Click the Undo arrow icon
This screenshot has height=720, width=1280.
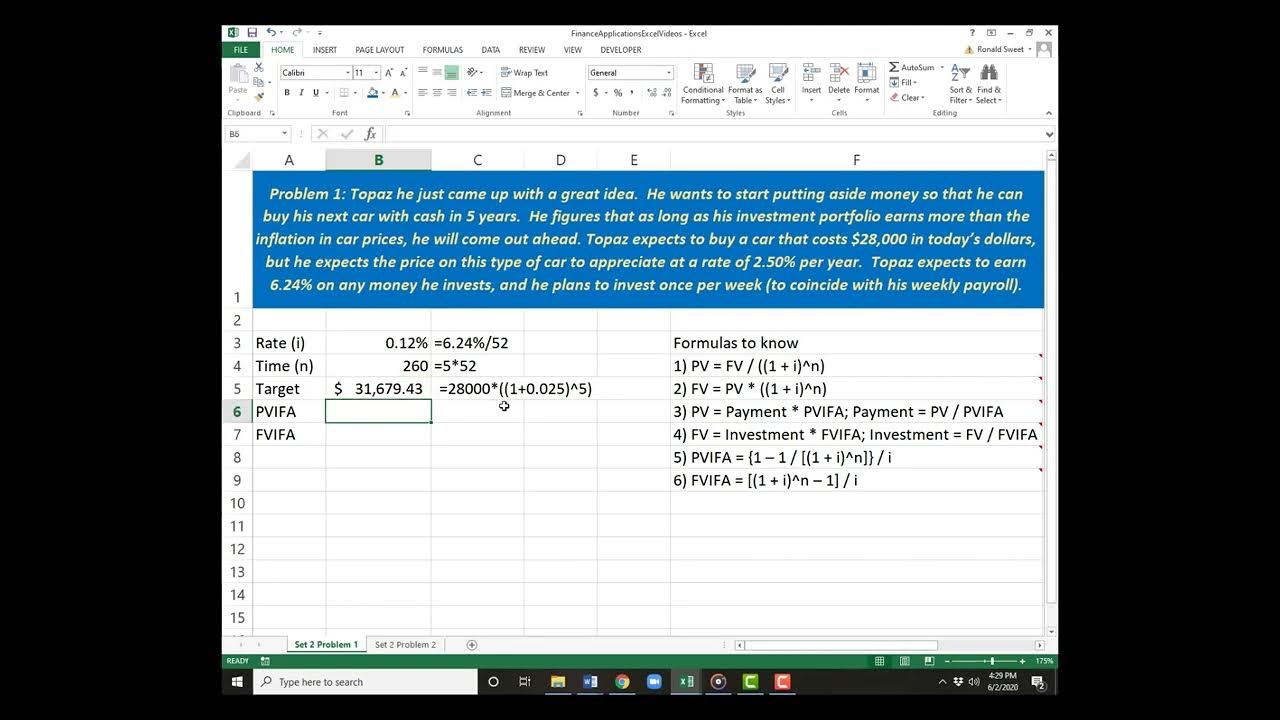click(271, 33)
